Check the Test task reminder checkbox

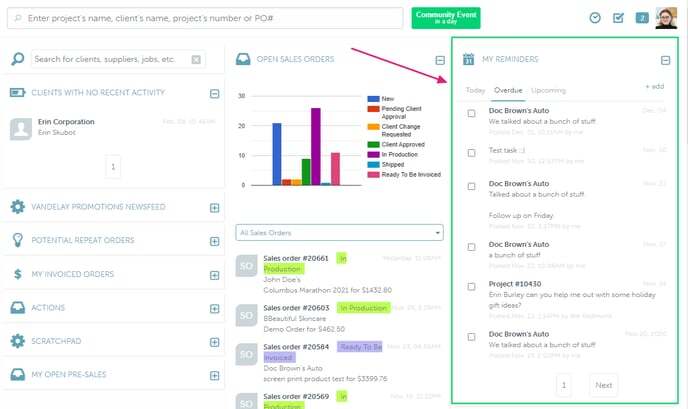click(x=472, y=152)
